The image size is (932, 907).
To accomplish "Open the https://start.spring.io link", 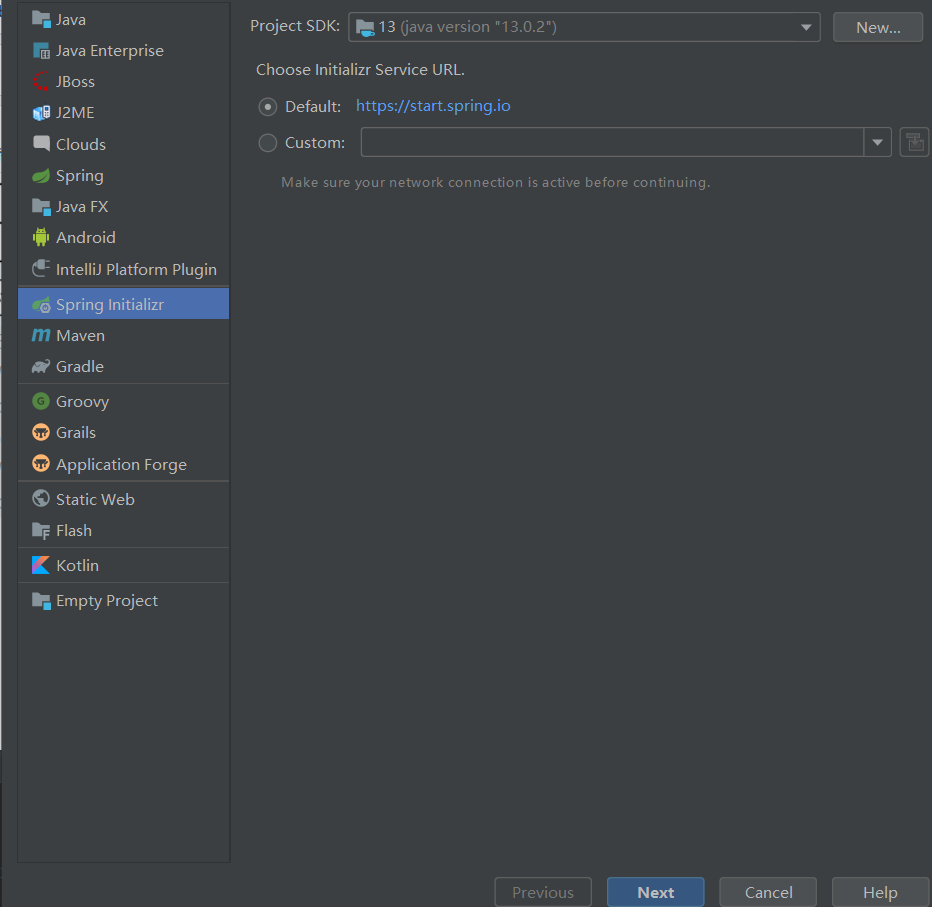I will coord(433,106).
